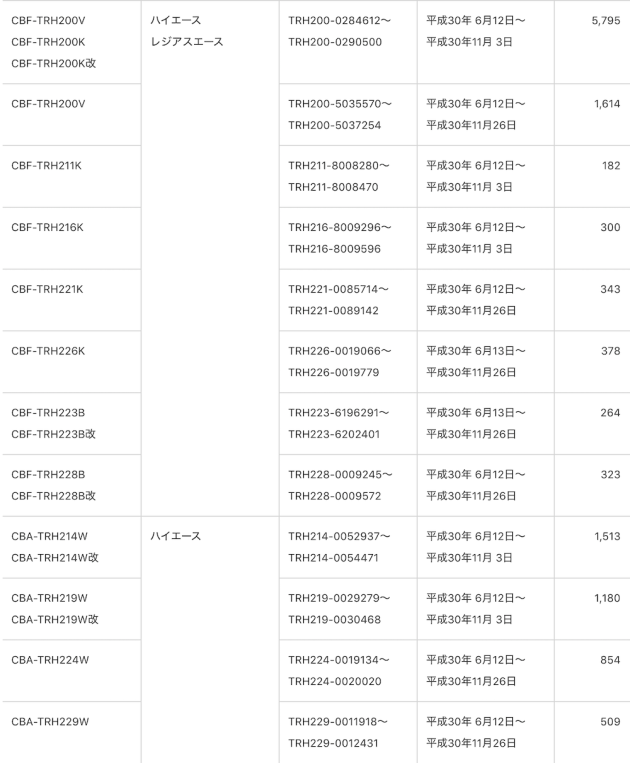Click the unit count 300
The image size is (630, 763).
coord(610,227)
